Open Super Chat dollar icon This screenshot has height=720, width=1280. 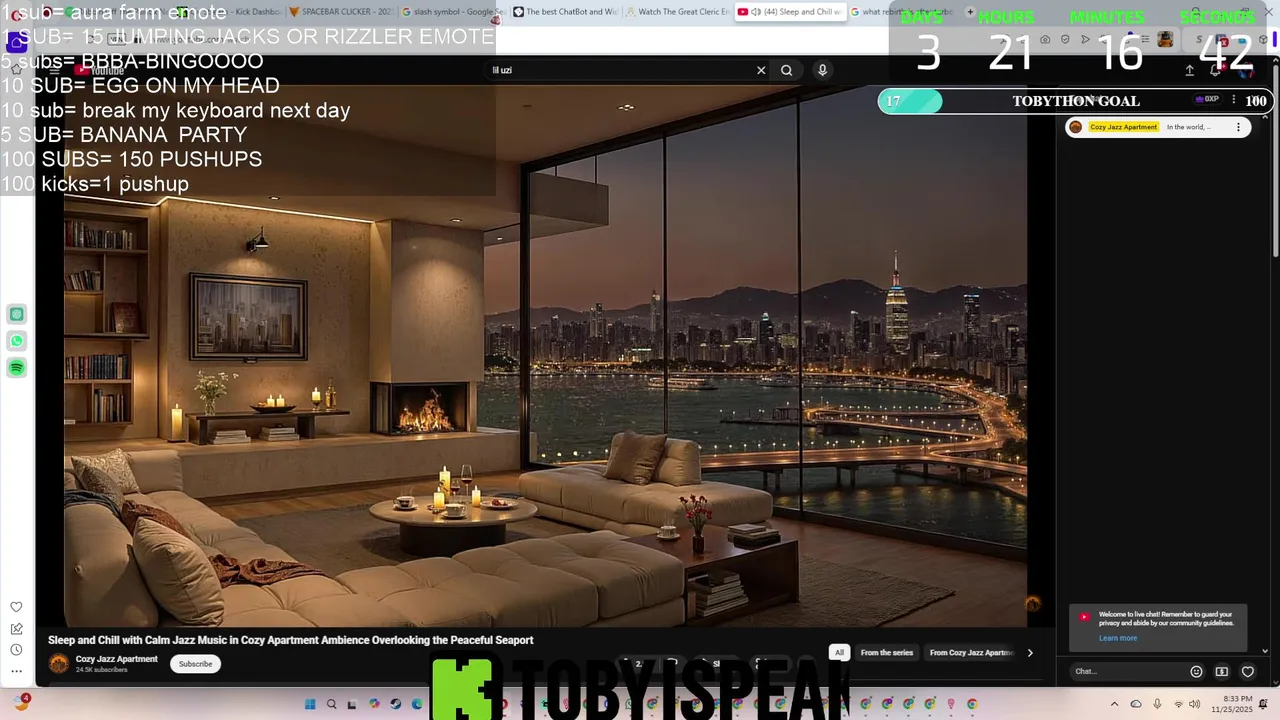1222,672
